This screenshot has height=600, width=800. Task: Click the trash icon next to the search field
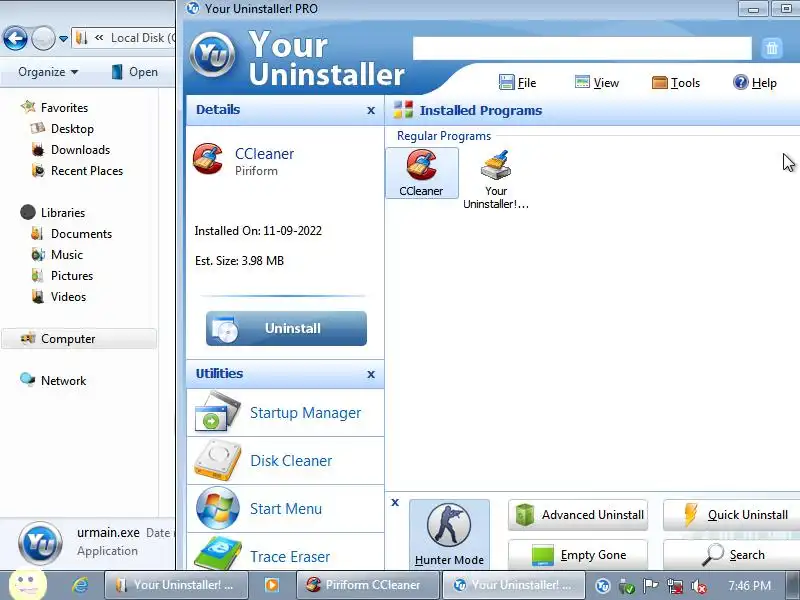click(771, 48)
